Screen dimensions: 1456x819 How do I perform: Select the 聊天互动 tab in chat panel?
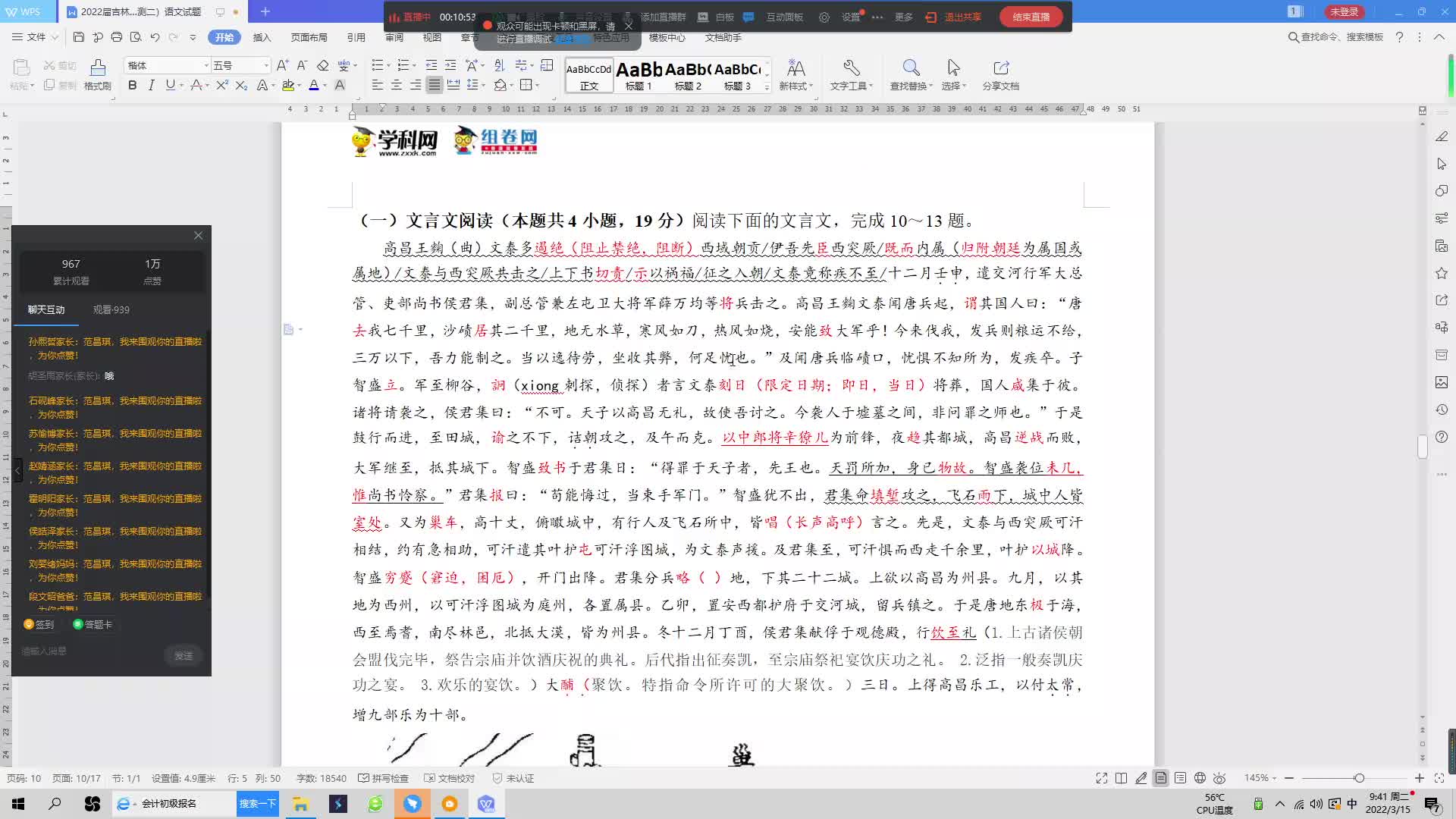(46, 309)
